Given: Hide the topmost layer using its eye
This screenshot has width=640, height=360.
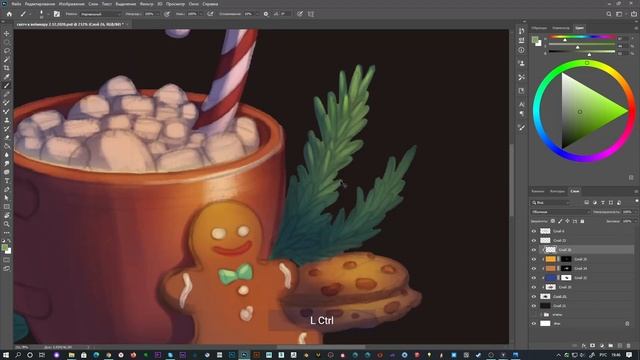Looking at the screenshot, I should 533,231.
